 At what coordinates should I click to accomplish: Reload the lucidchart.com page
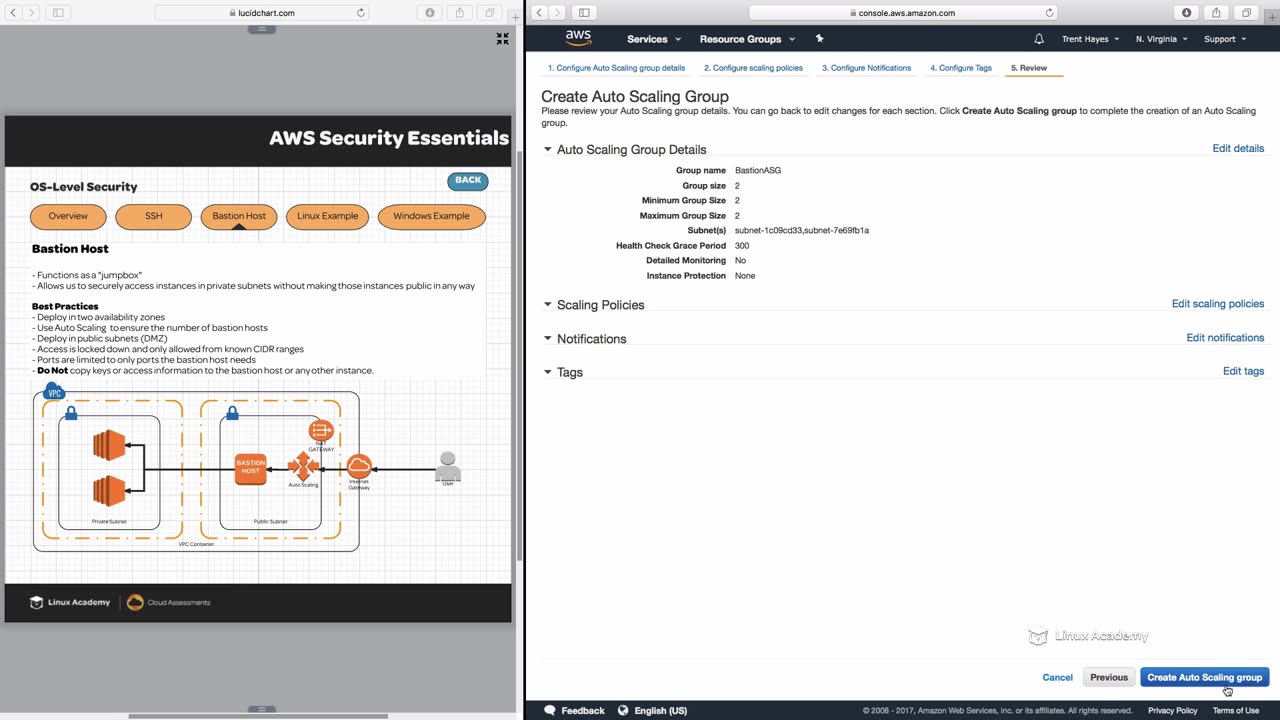pyautogui.click(x=361, y=13)
